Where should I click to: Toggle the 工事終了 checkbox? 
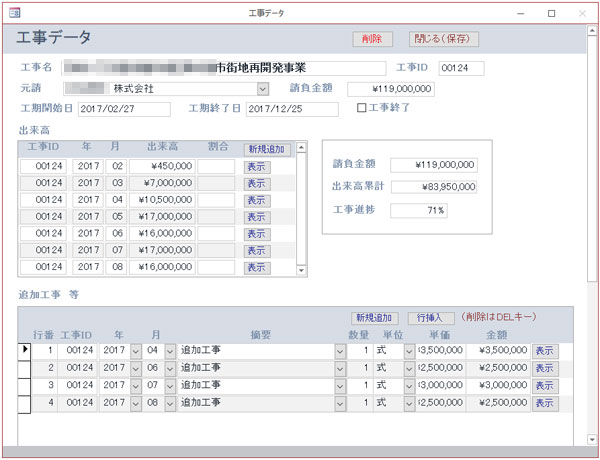363,108
